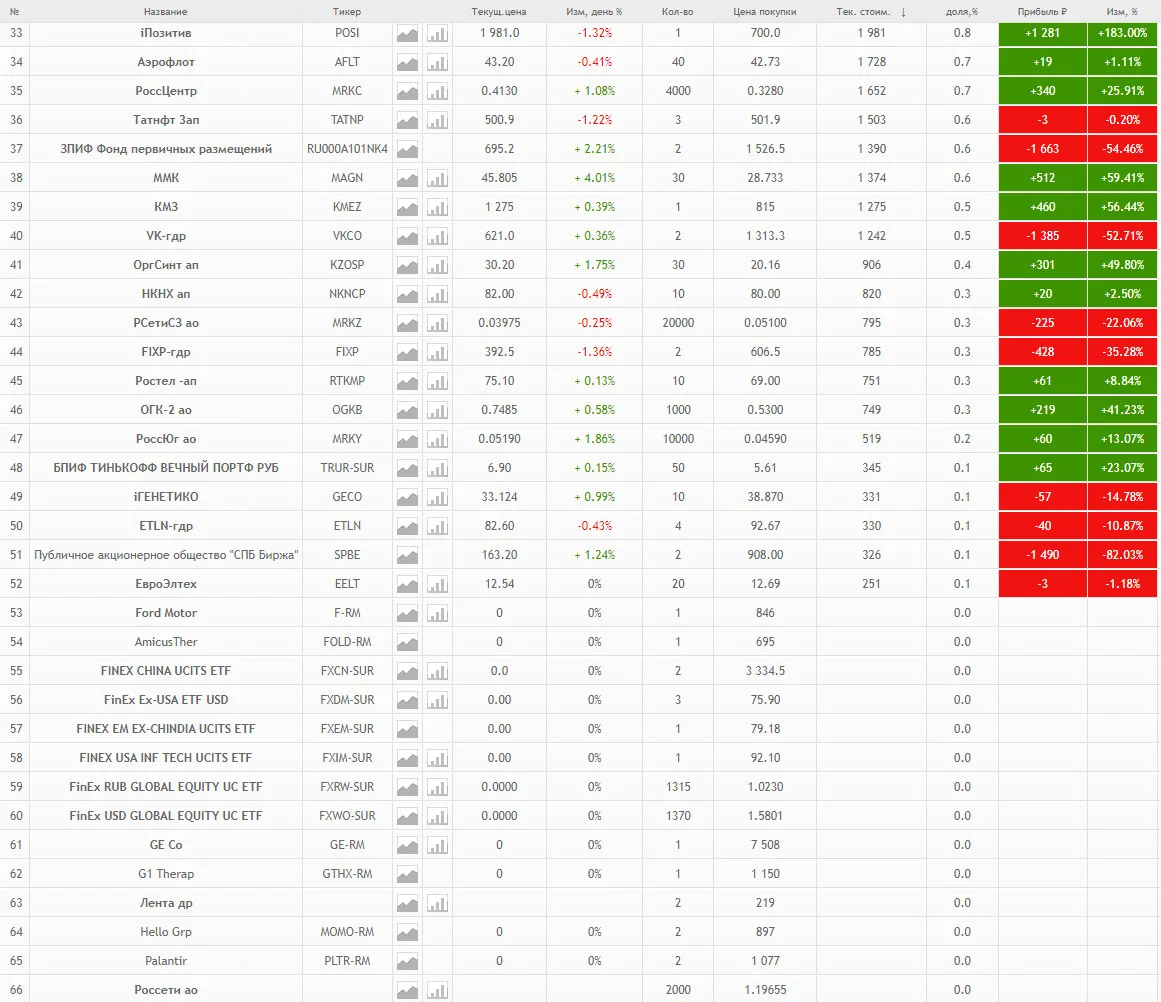Show the bar chart icon for GE-RM
Viewport: 1161px width, 1002px height.
[x=438, y=845]
